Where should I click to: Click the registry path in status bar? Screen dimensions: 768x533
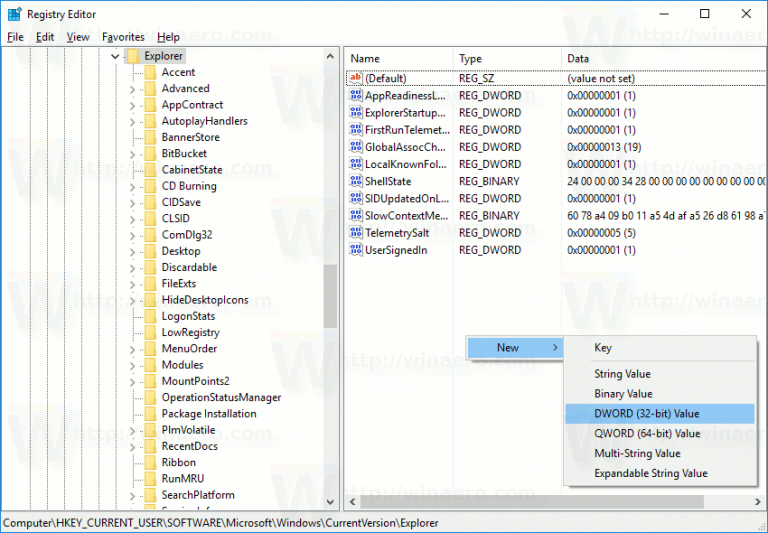(x=221, y=523)
